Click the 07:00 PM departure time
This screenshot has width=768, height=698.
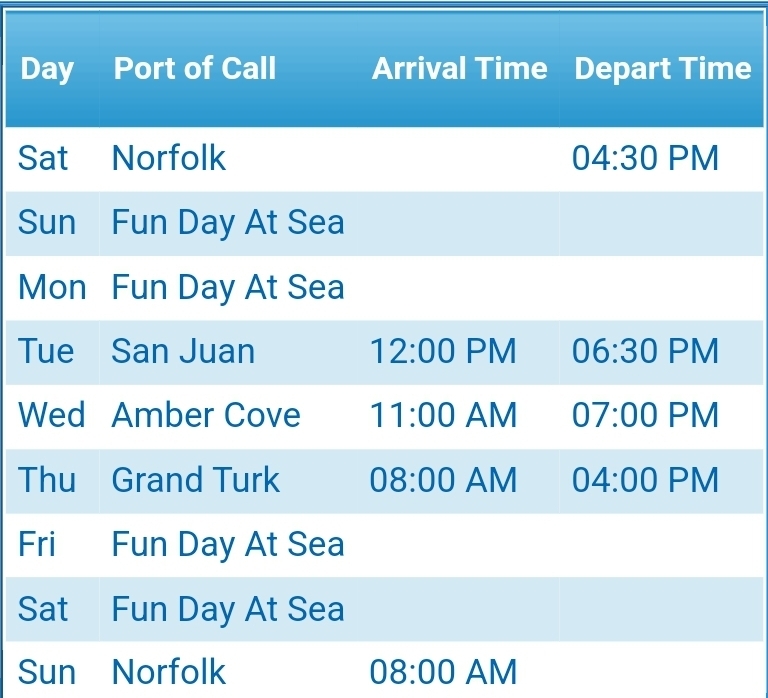[x=645, y=415]
